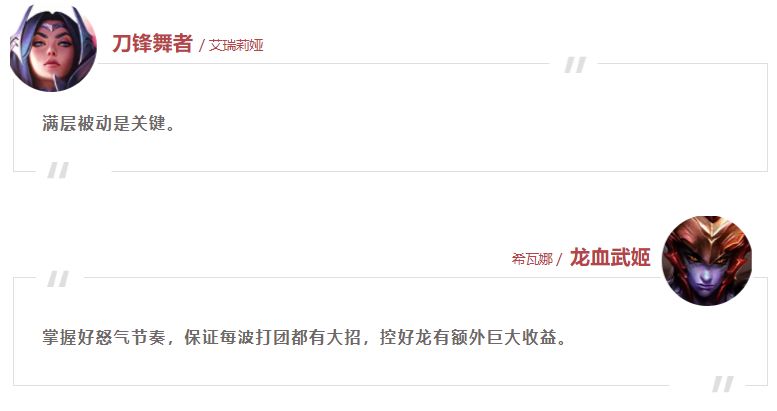The width and height of the screenshot is (777, 411).
Task: Click the phrase 保证每波打团都有大招
Action: click(x=272, y=338)
